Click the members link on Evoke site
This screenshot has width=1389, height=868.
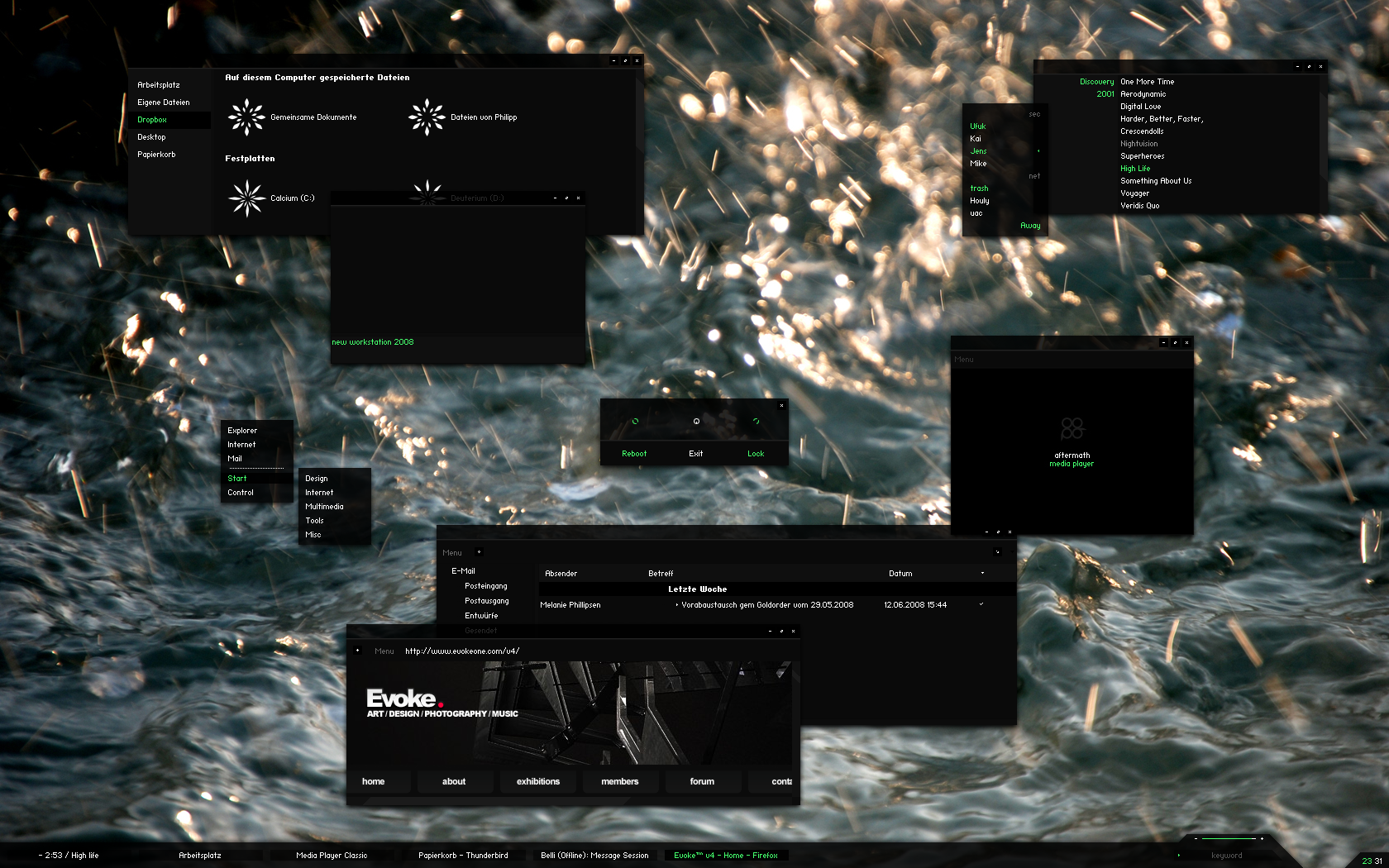620,782
